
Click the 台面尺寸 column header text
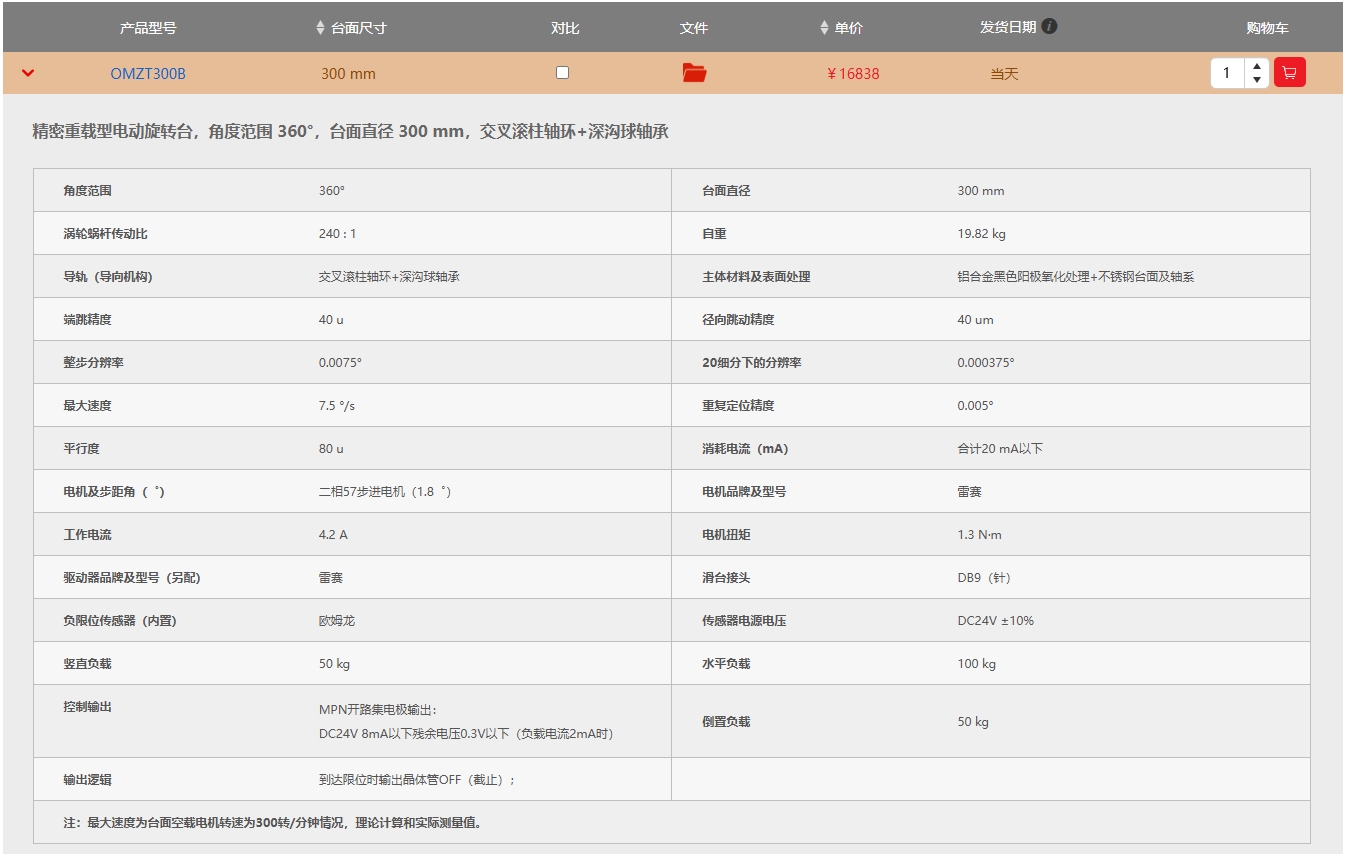click(358, 28)
